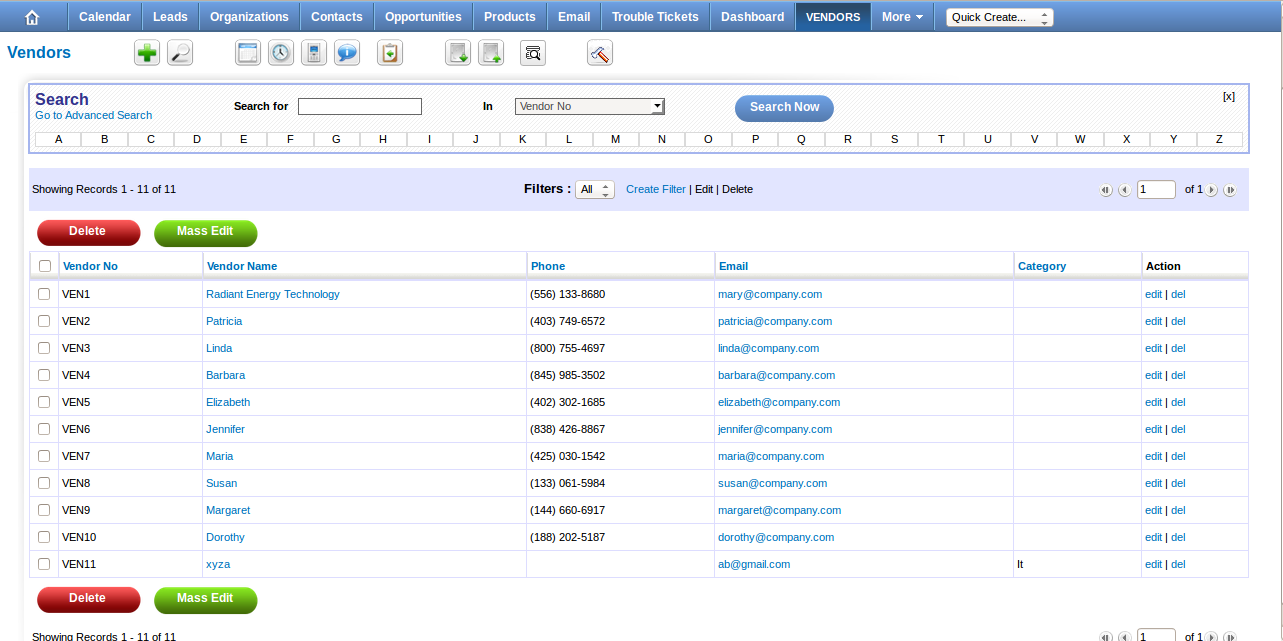Viewport: 1283px width, 641px height.
Task: Show the world clock icon
Action: (x=281, y=54)
